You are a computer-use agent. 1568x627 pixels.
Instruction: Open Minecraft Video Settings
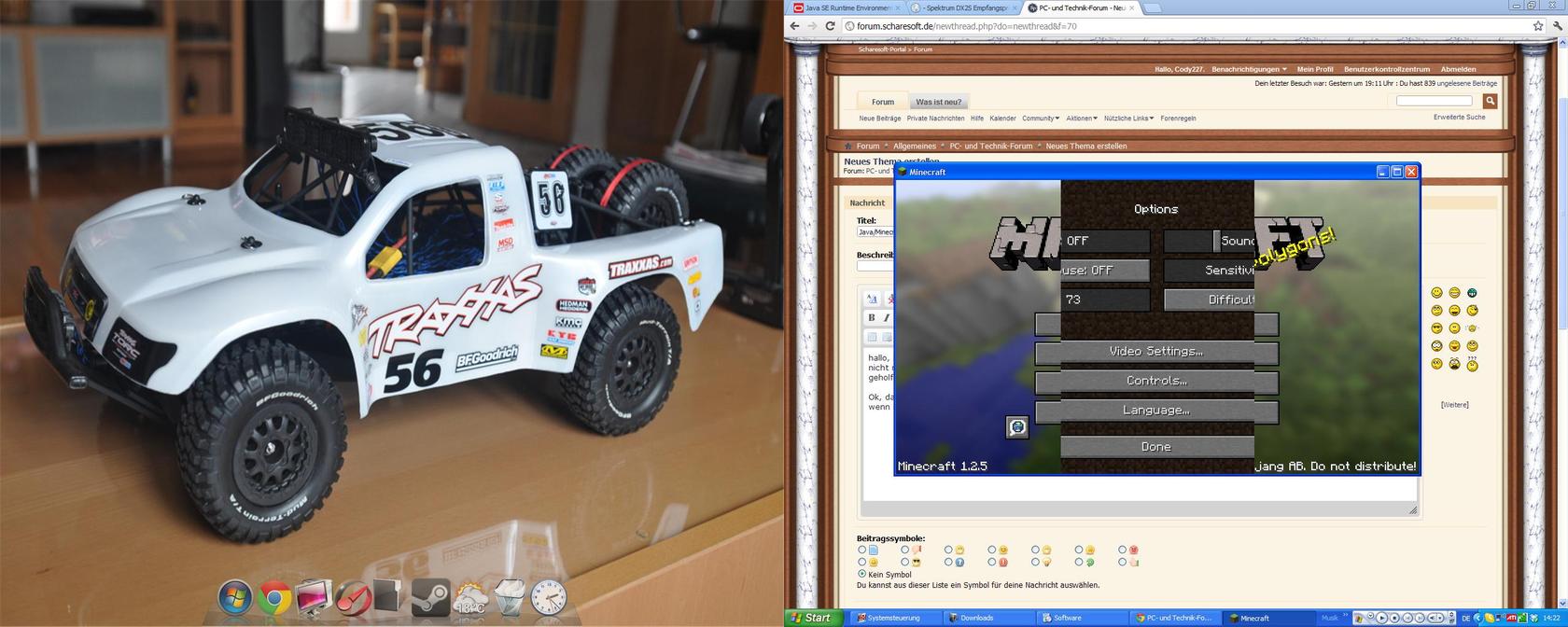click(1156, 352)
